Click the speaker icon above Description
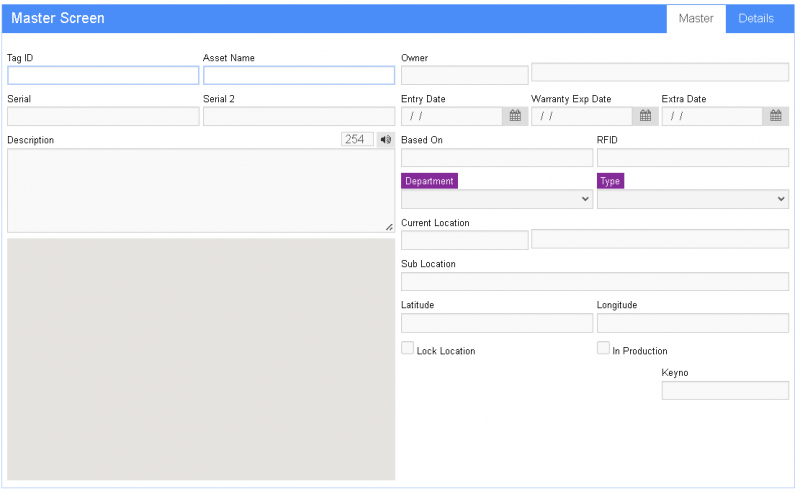Screen dimensions: 800x494 [386, 140]
